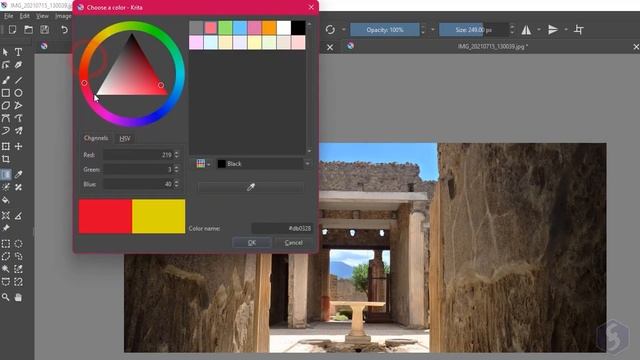Image resolution: width=640 pixels, height=360 pixels.
Task: Confirm color with OK button
Action: (252, 242)
